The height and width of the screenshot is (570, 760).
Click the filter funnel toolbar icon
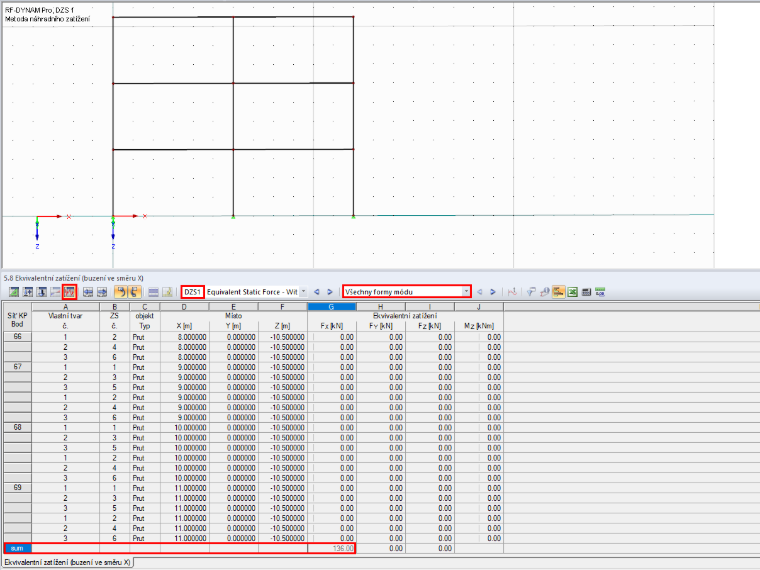(x=531, y=292)
